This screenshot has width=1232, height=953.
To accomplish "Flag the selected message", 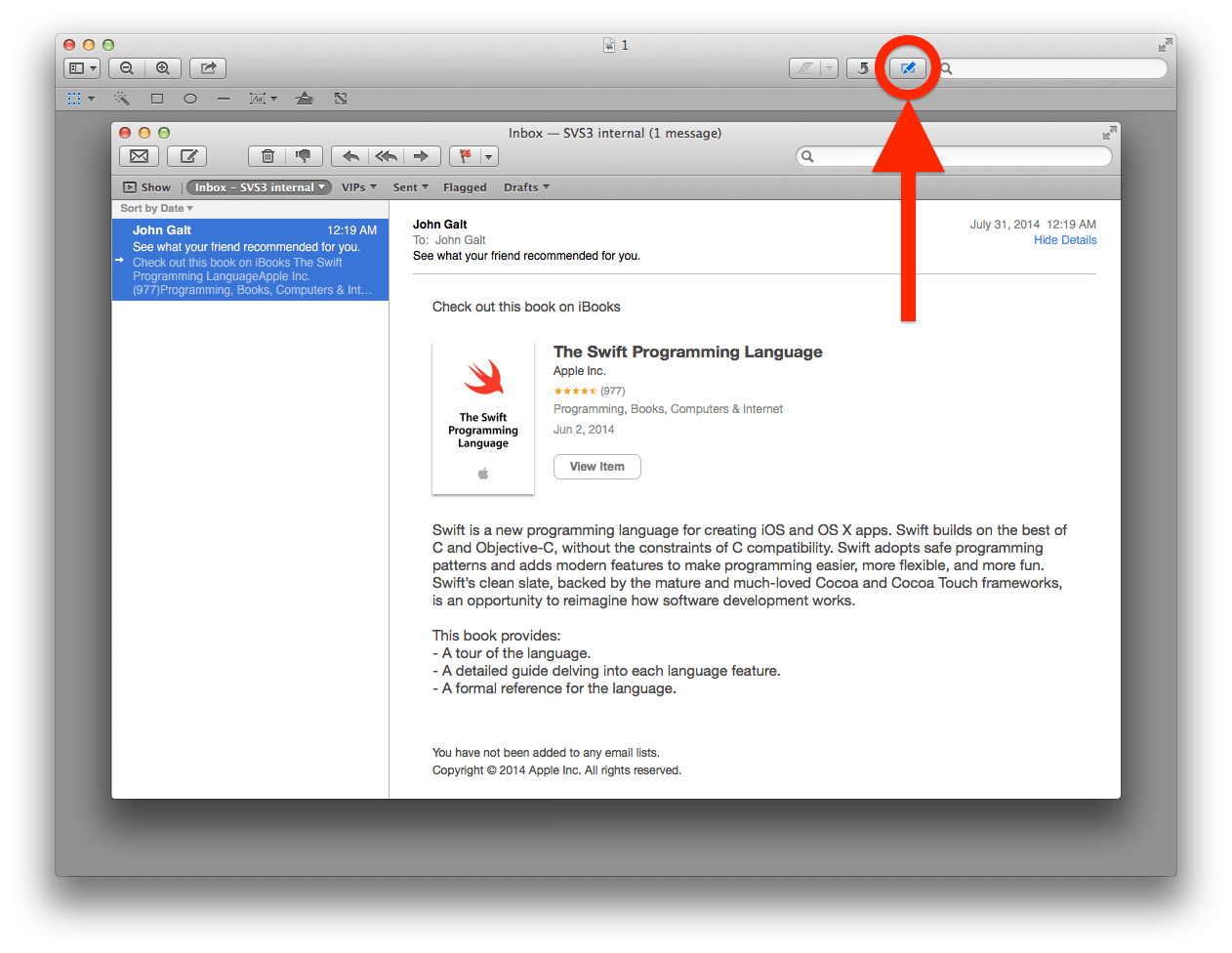I will point(466,155).
